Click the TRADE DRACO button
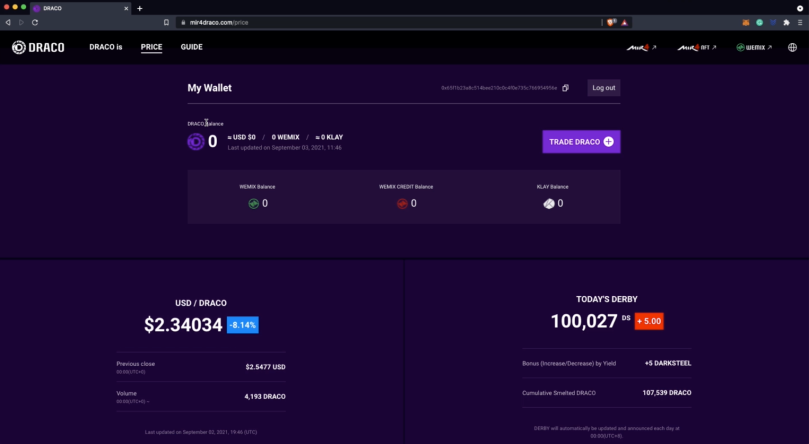The image size is (809, 444). [581, 142]
